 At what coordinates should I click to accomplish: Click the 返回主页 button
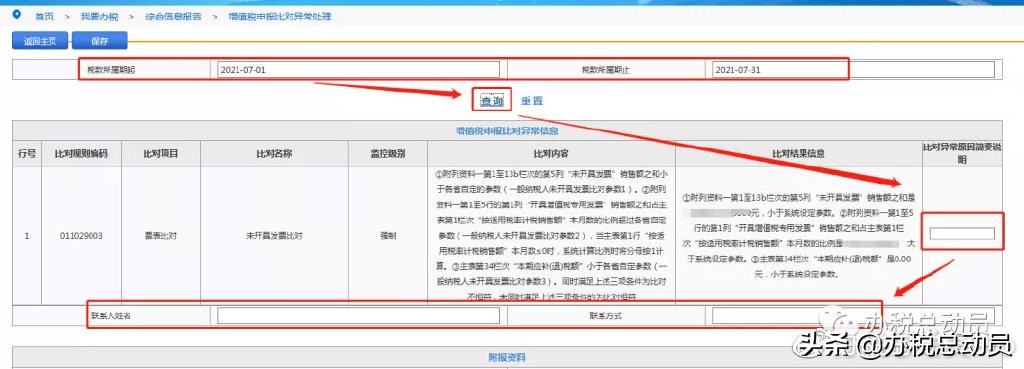pos(40,40)
